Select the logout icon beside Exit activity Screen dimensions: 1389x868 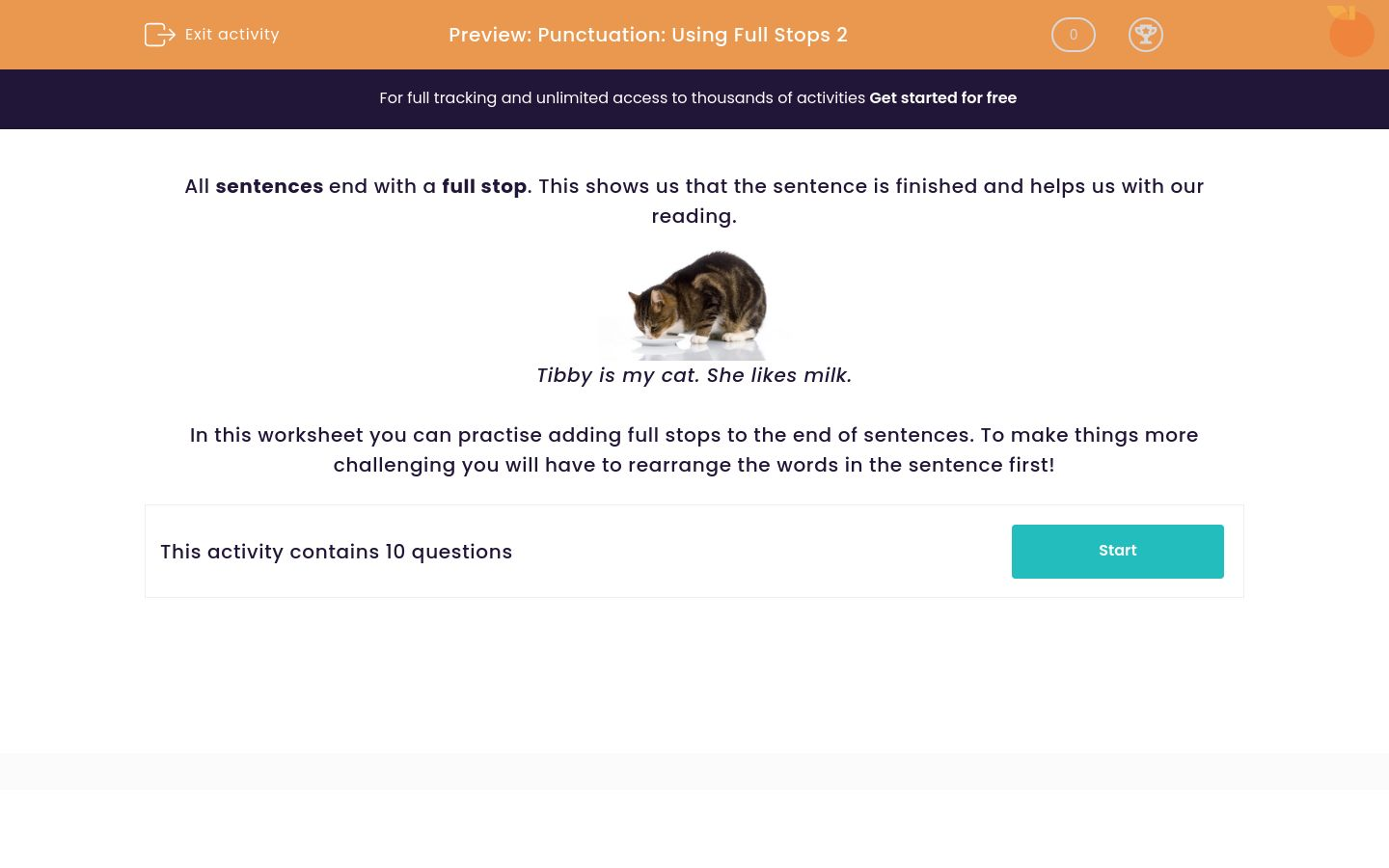(x=160, y=35)
